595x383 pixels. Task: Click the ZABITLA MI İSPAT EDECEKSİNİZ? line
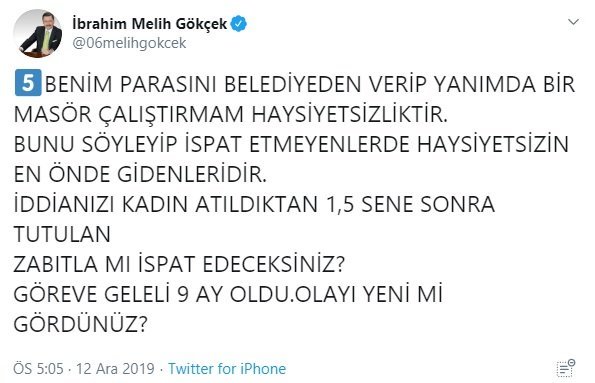click(x=179, y=264)
